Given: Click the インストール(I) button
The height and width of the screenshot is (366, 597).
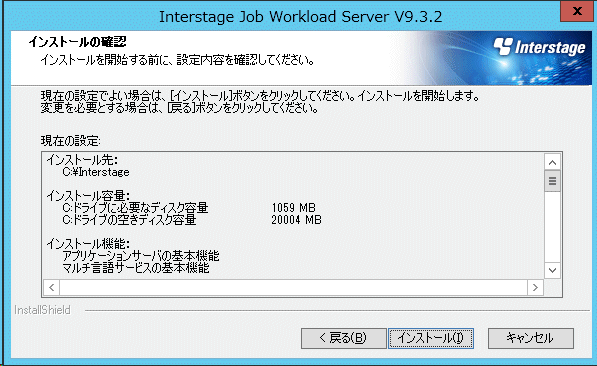Looking at the screenshot, I should (x=431, y=338).
